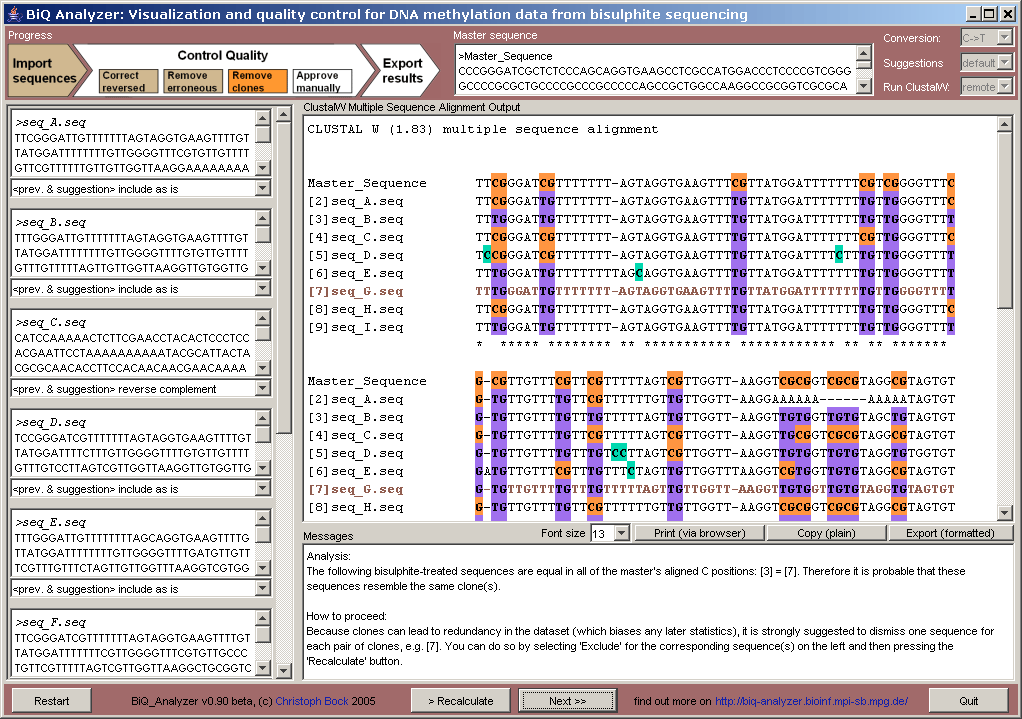The width and height of the screenshot is (1022, 719).
Task: Click the >seq_F.seq header line
Action: coord(51,623)
